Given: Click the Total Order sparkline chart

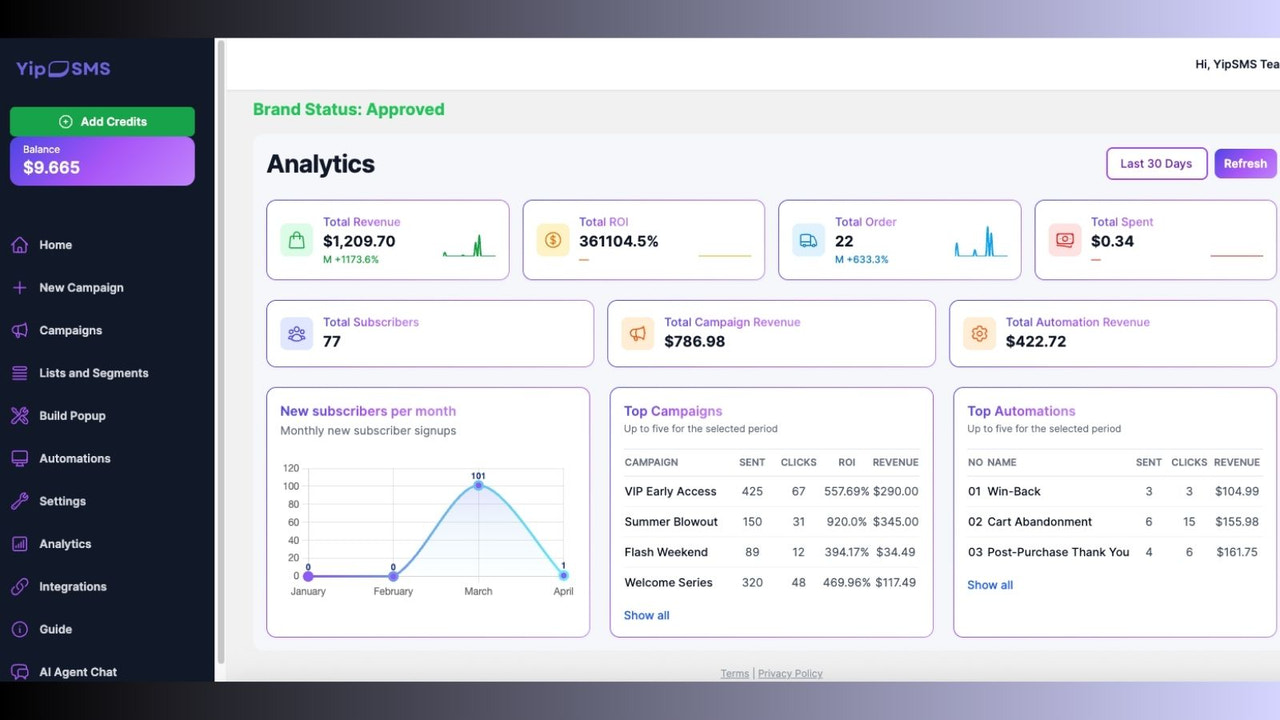Looking at the screenshot, I should pos(981,241).
